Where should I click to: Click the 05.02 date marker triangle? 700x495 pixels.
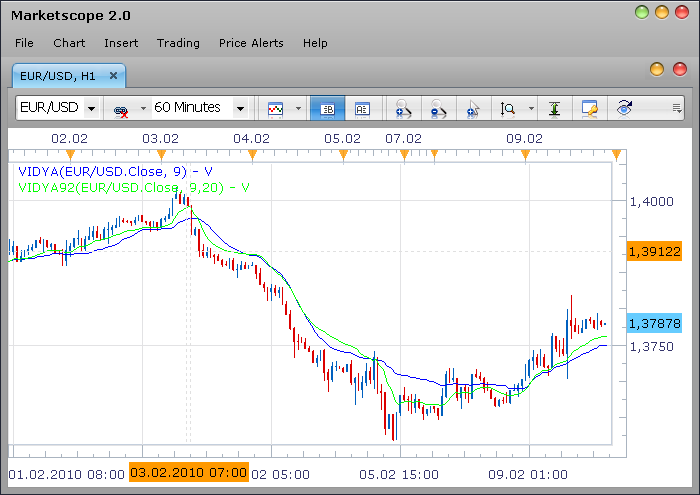343,155
